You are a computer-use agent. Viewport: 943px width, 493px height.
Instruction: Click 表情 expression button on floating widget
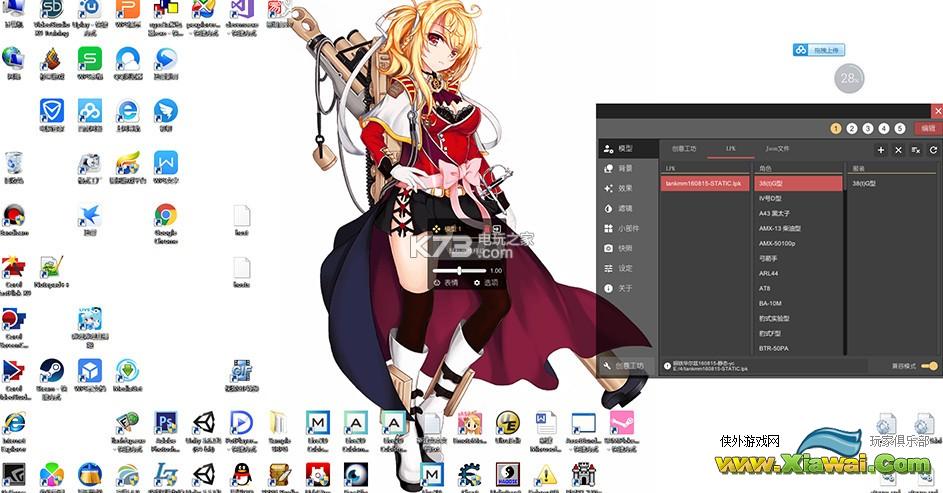point(446,283)
